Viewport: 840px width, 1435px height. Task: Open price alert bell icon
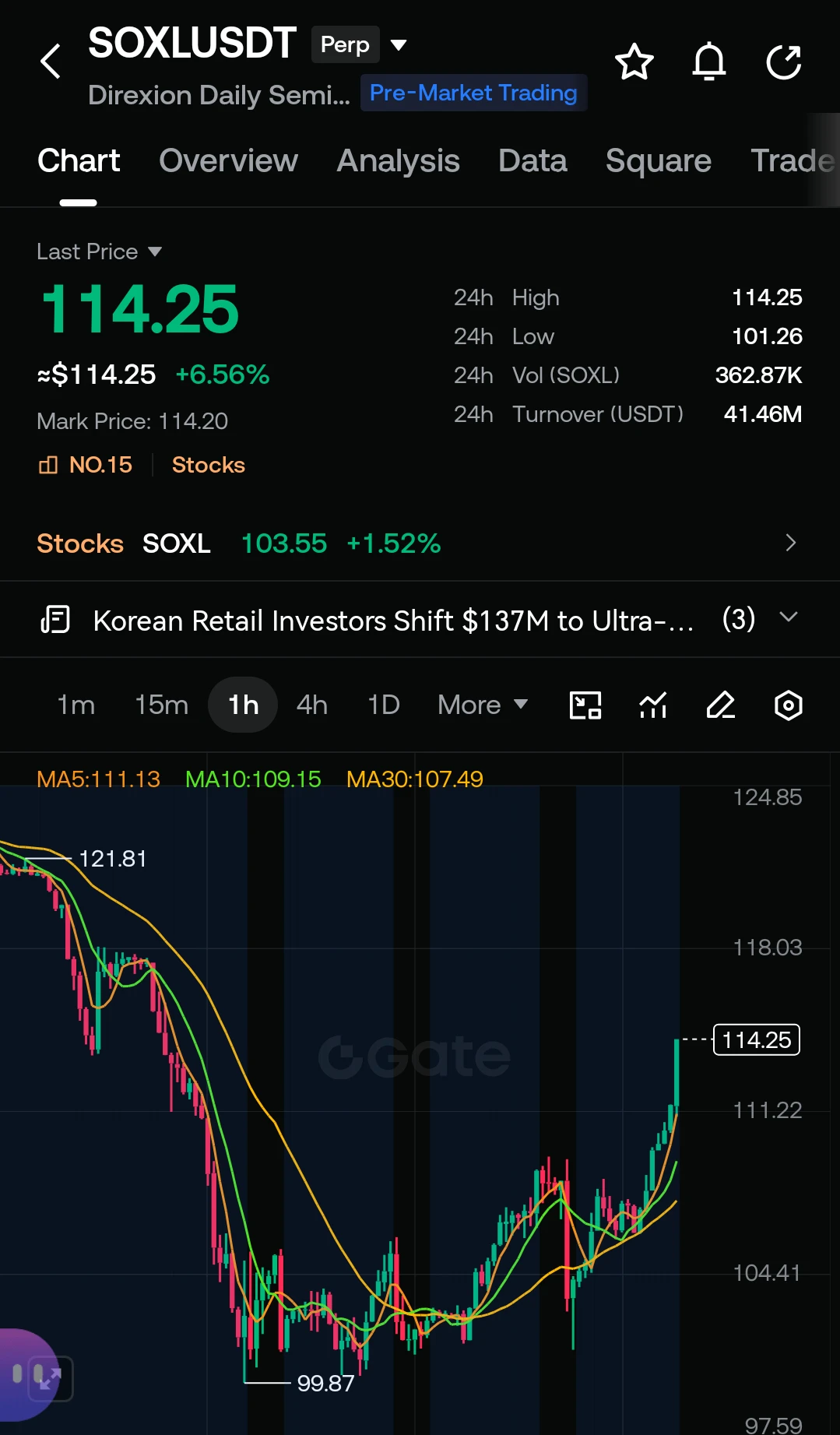[x=709, y=62]
